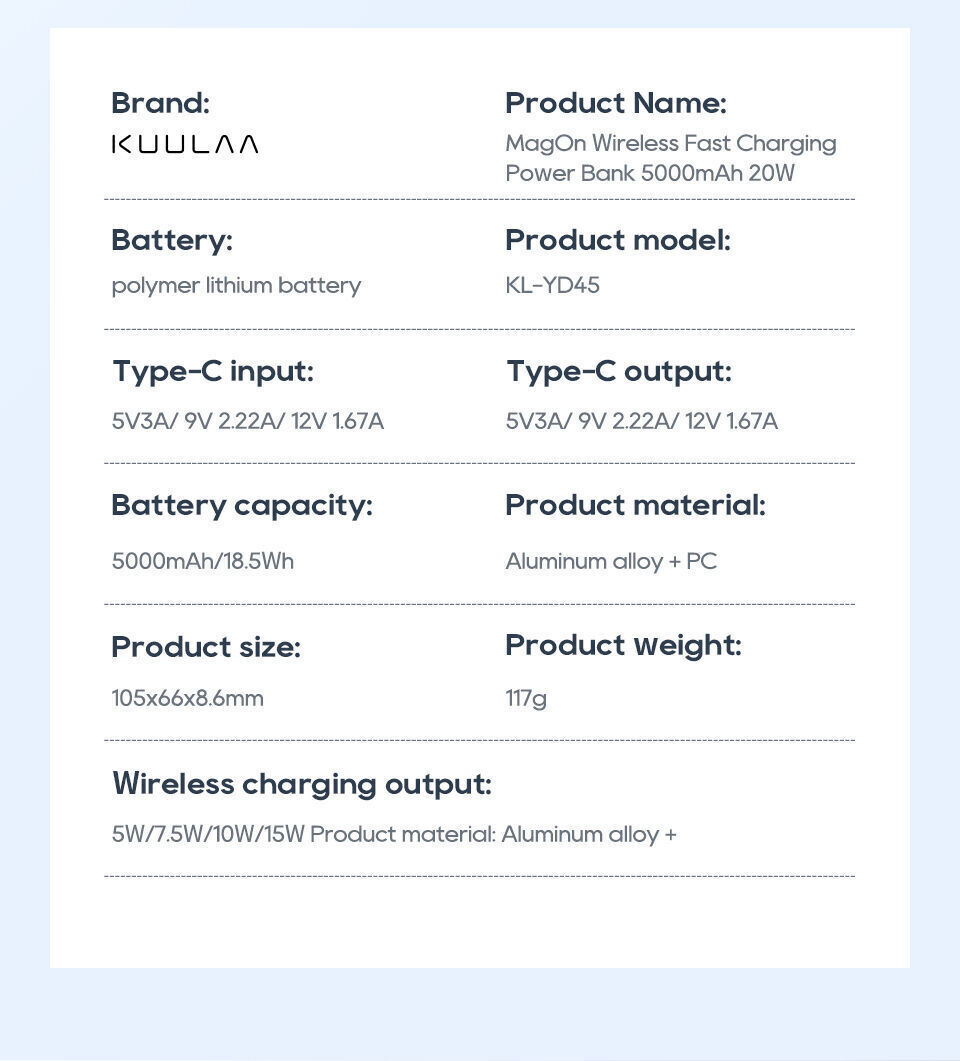Click the Type-C output values text
Image resolution: width=960 pixels, height=1061 pixels.
coord(641,422)
